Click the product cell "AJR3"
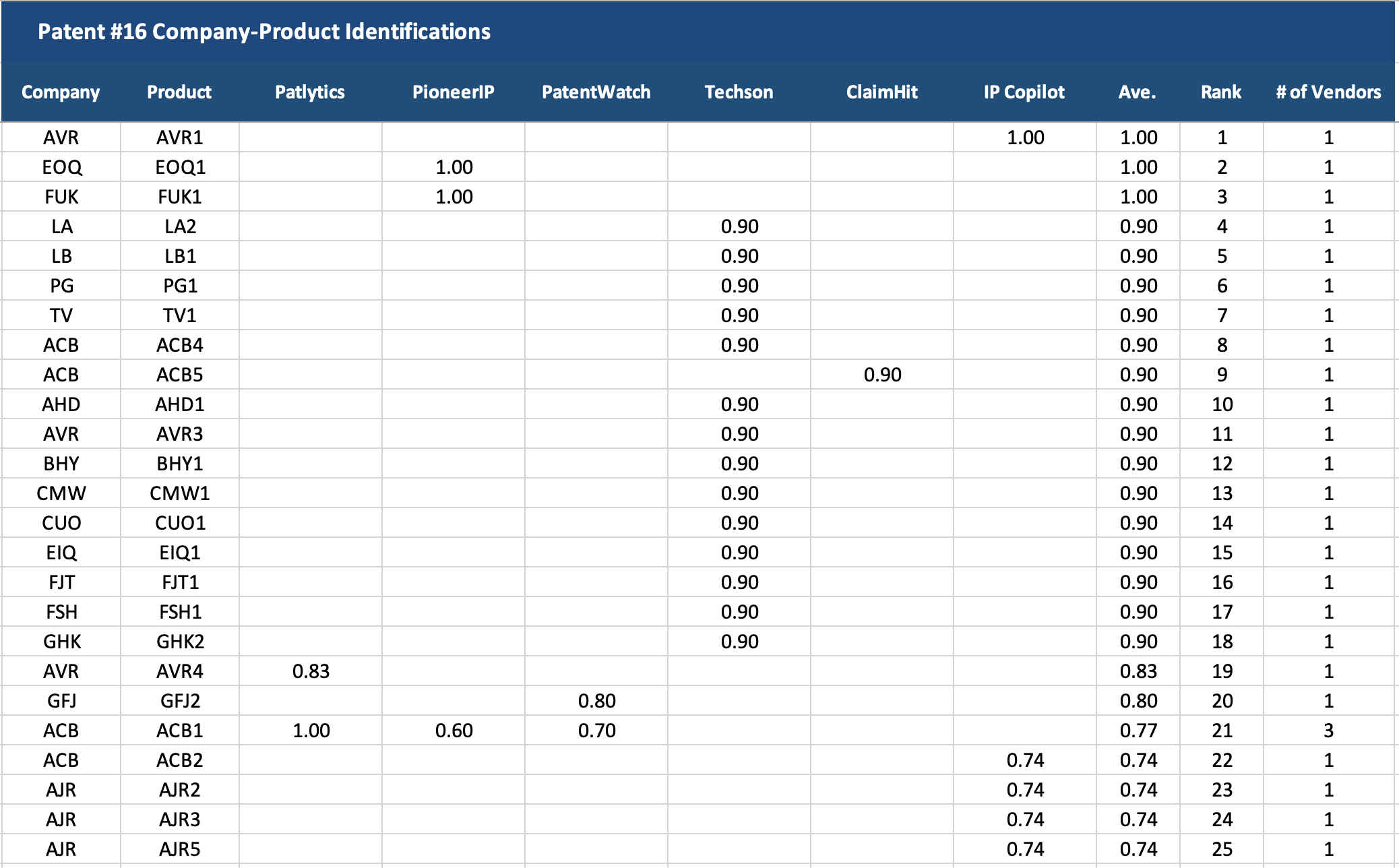1399x868 pixels. pyautogui.click(x=180, y=819)
